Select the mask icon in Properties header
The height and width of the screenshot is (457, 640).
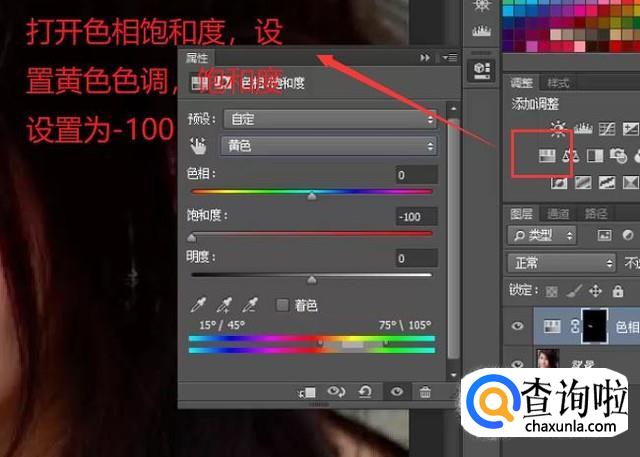click(x=223, y=83)
